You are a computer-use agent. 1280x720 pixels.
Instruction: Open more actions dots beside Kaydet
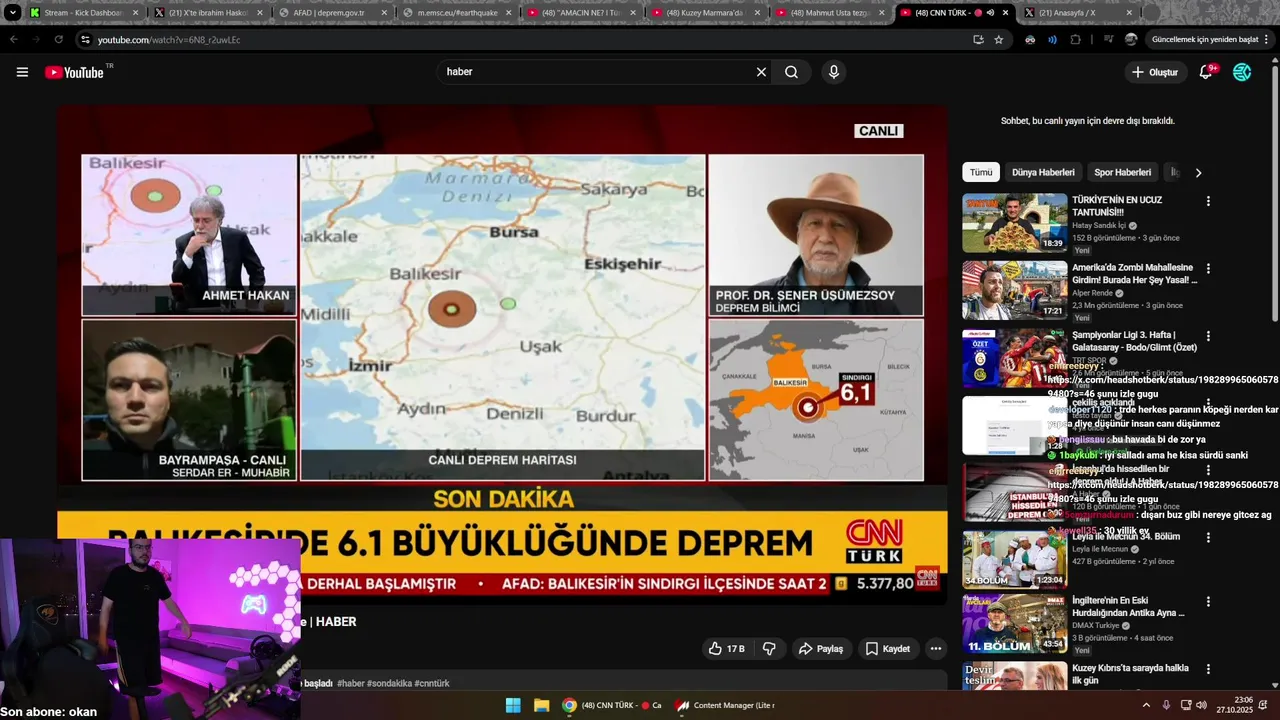click(x=936, y=649)
